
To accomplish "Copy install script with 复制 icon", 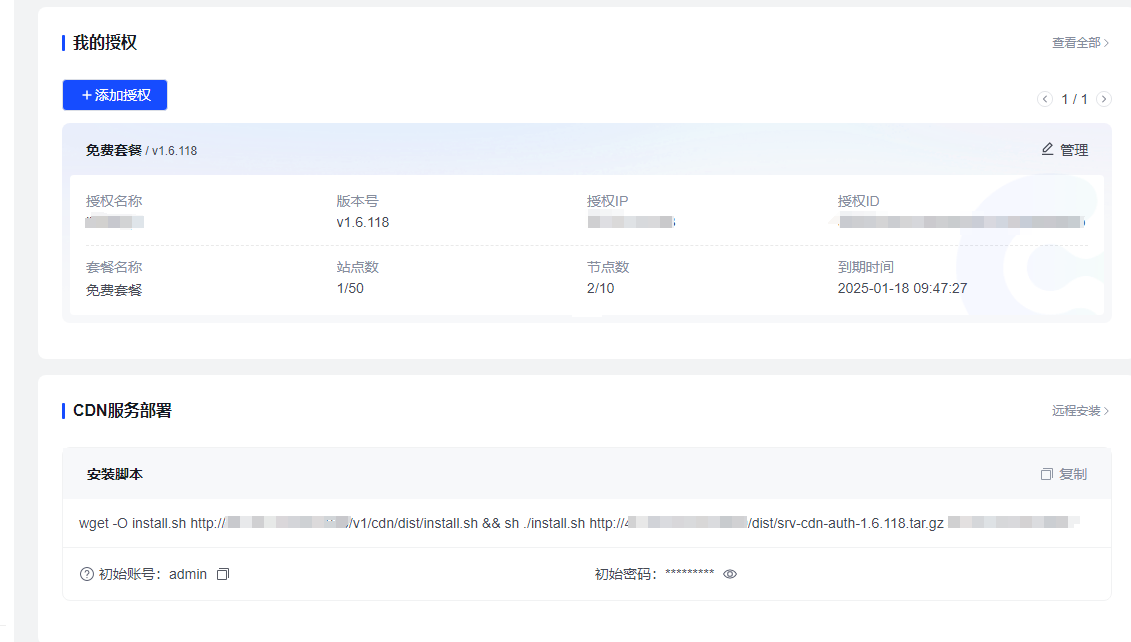I will pos(1047,474).
